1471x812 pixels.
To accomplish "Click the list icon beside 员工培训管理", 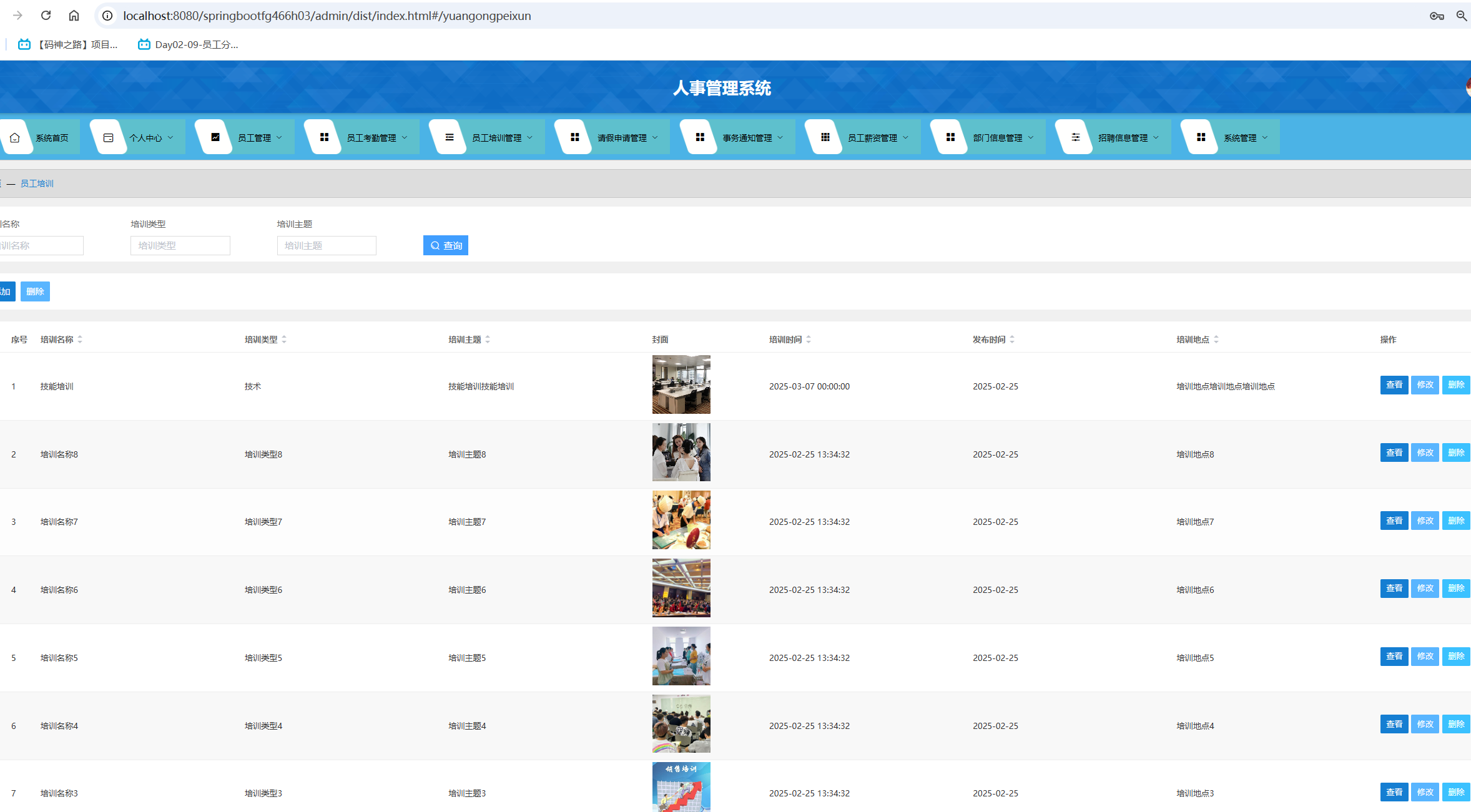I will coord(450,137).
